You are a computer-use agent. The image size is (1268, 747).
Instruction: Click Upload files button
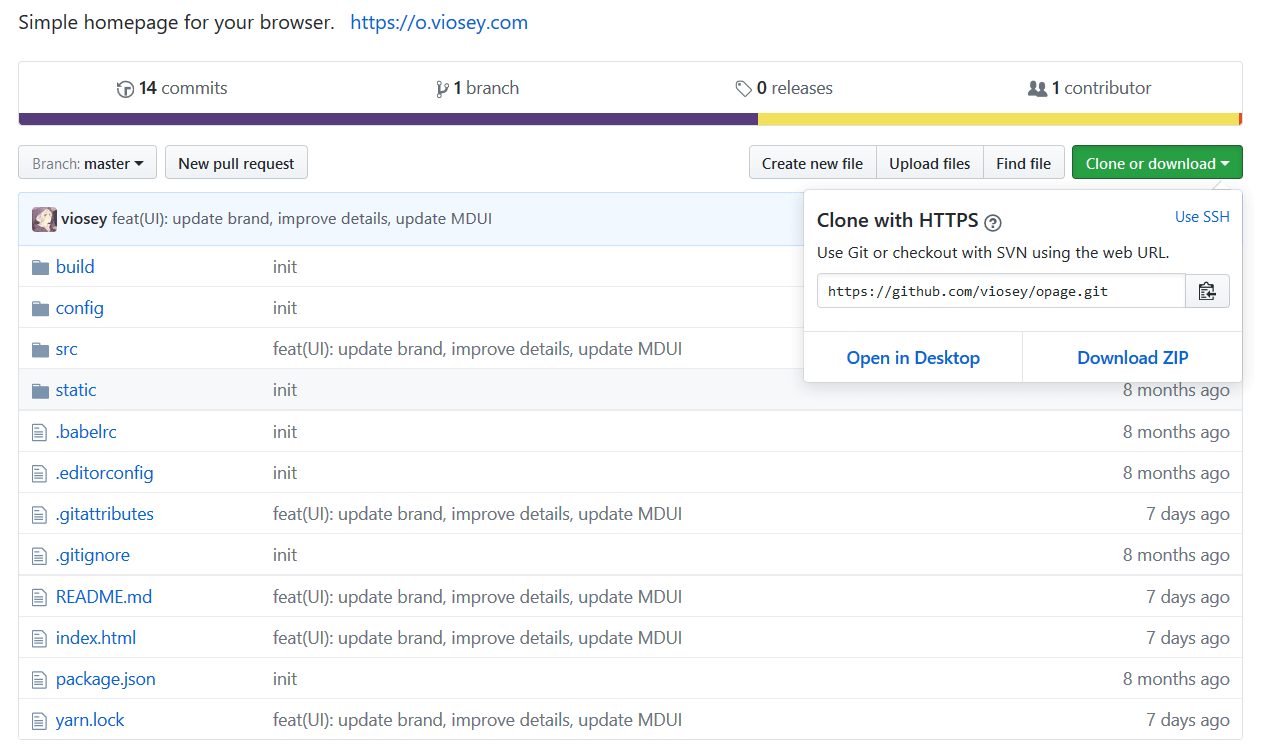[930, 163]
